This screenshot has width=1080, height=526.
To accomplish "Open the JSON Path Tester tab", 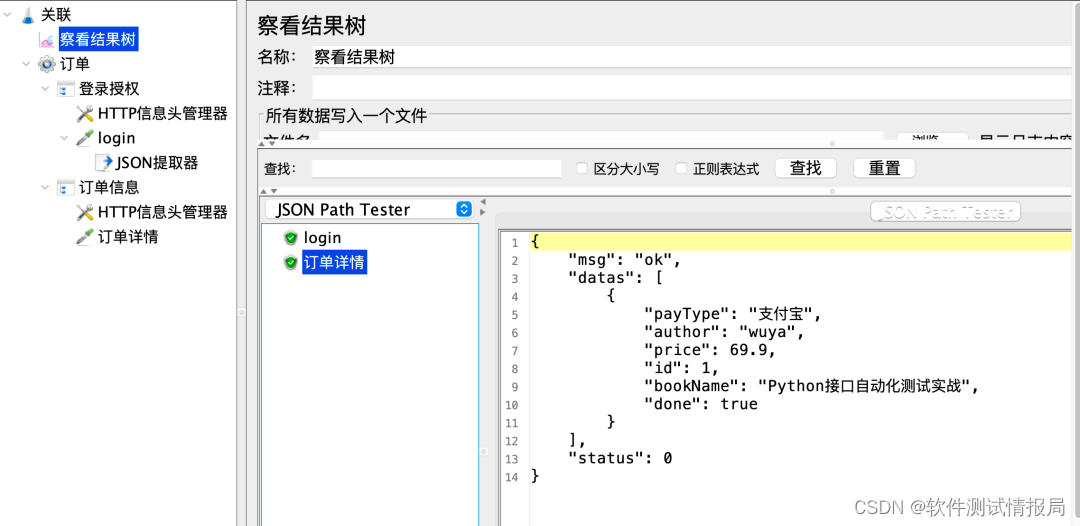I will tap(945, 212).
